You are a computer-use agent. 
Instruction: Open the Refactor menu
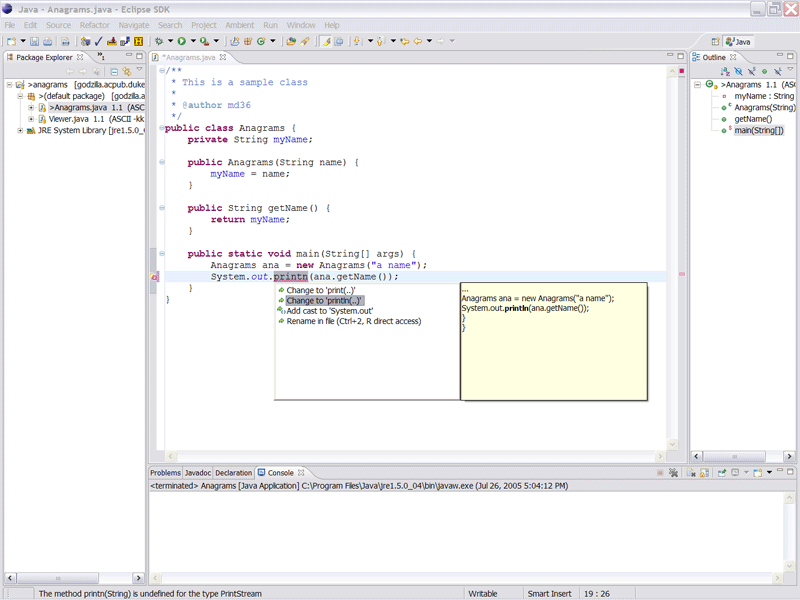click(x=95, y=25)
